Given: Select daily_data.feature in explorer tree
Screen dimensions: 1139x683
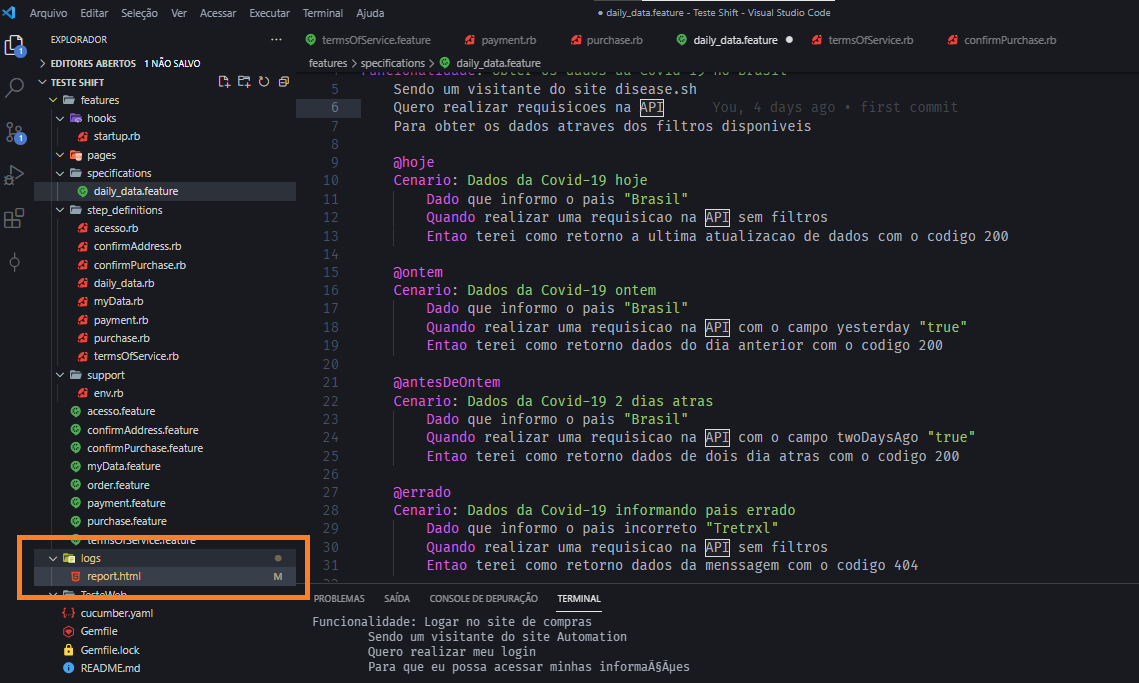Looking at the screenshot, I should (x=165, y=191).
